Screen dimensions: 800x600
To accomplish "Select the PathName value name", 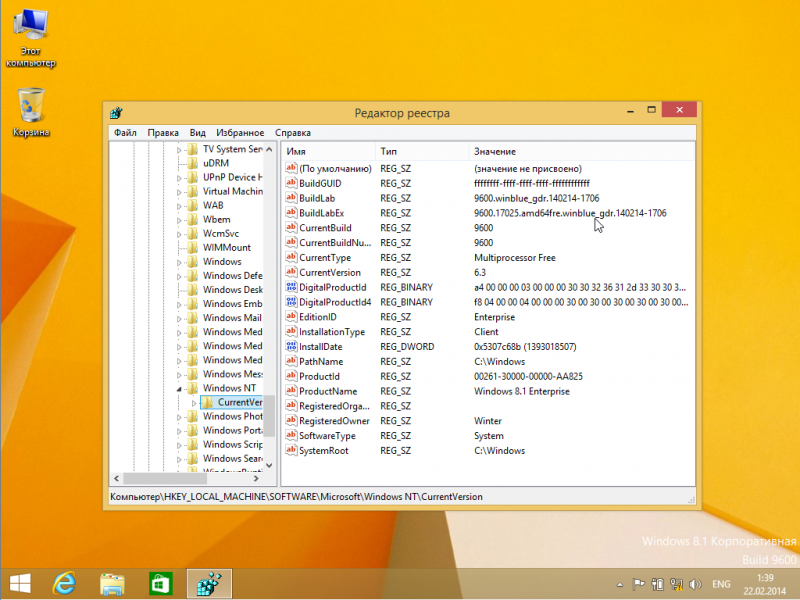I will pyautogui.click(x=321, y=362).
